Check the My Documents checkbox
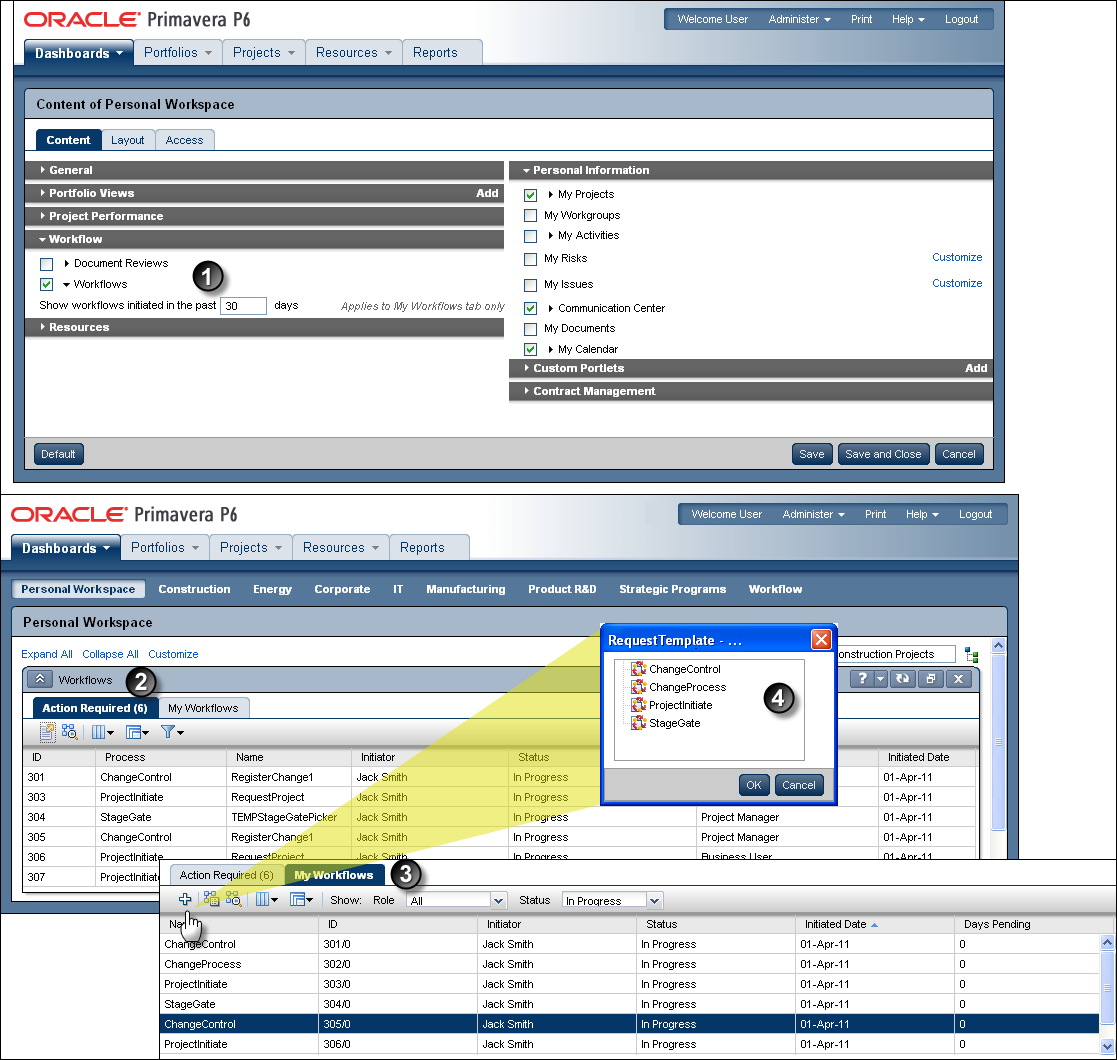Image resolution: width=1117 pixels, height=1060 pixels. pyautogui.click(x=530, y=329)
